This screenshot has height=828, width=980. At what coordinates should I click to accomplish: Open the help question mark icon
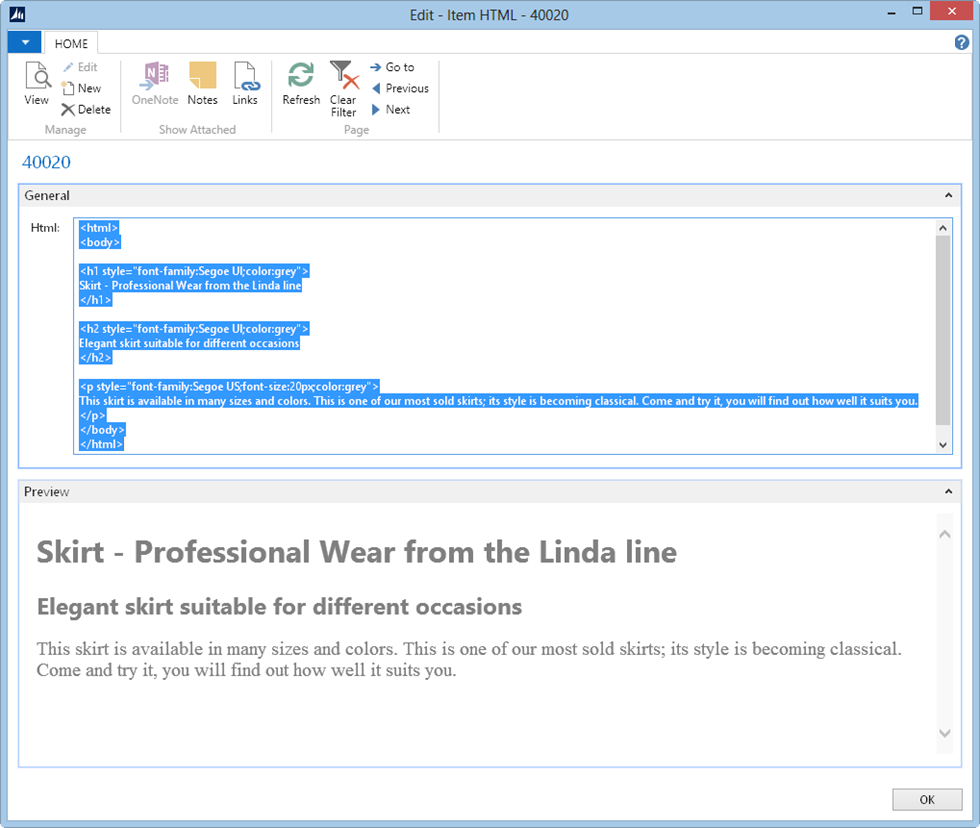pyautogui.click(x=962, y=43)
